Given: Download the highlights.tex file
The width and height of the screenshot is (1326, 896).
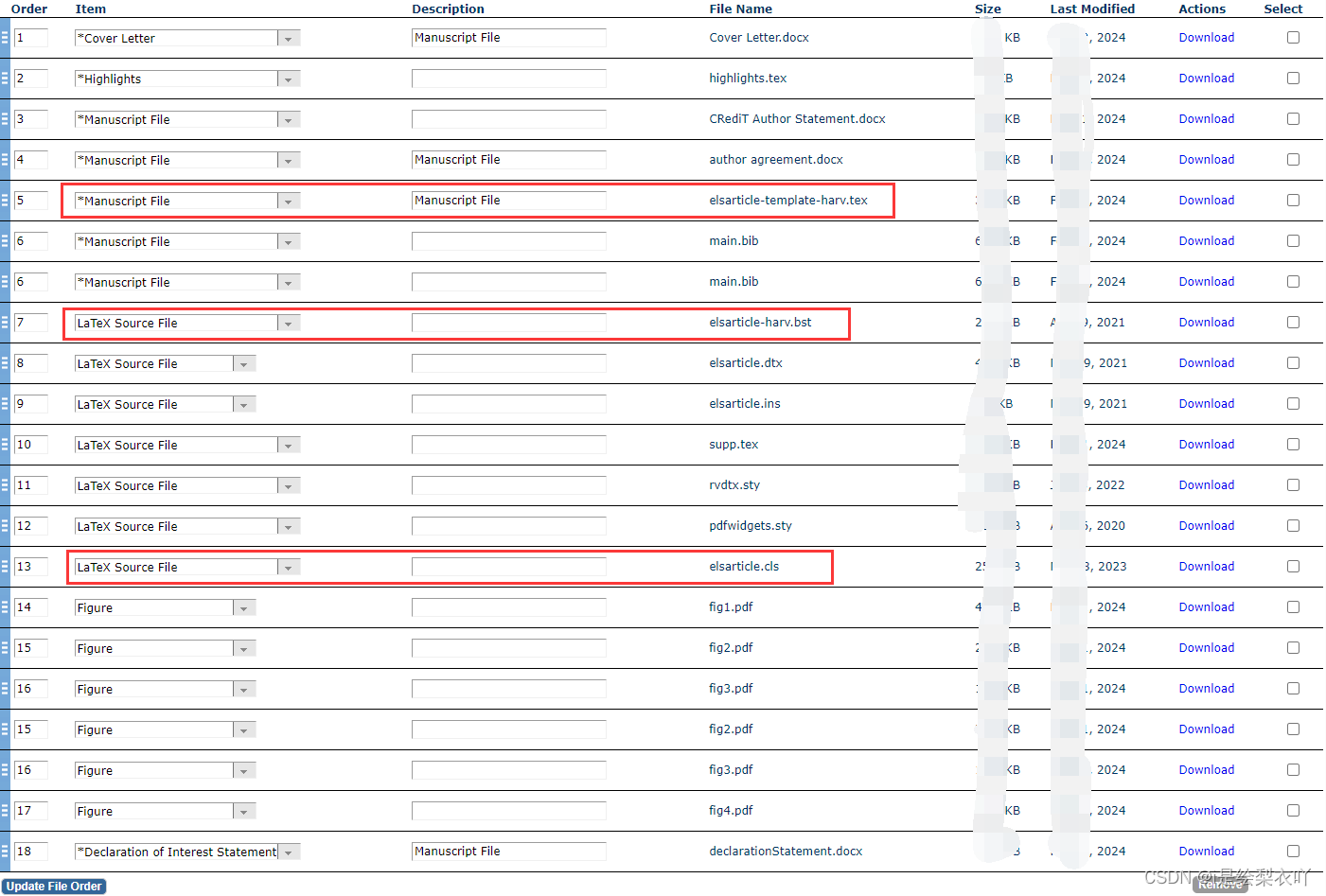Looking at the screenshot, I should coord(1206,79).
